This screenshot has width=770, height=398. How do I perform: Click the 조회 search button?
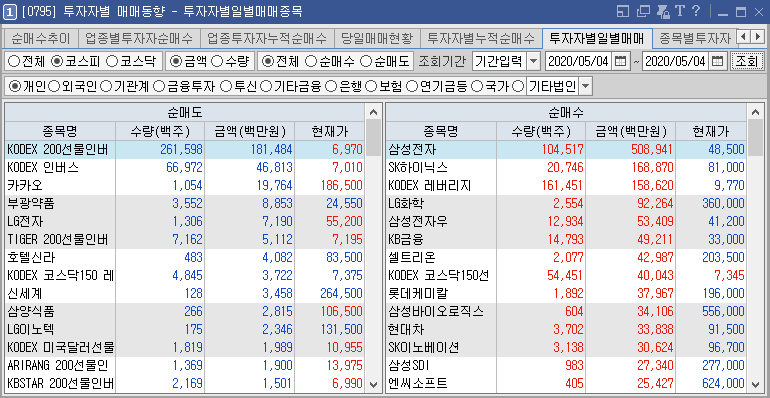tap(747, 61)
